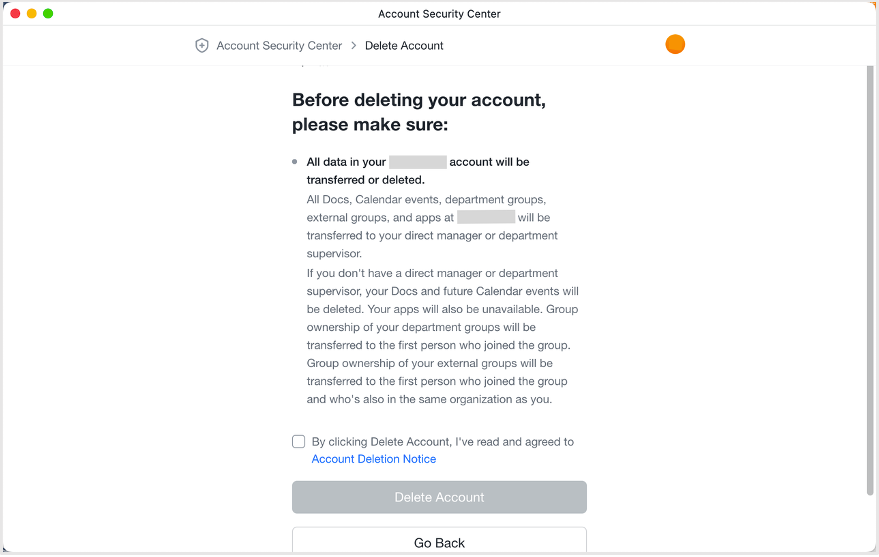
Task: Click the Go Back button
Action: (439, 541)
